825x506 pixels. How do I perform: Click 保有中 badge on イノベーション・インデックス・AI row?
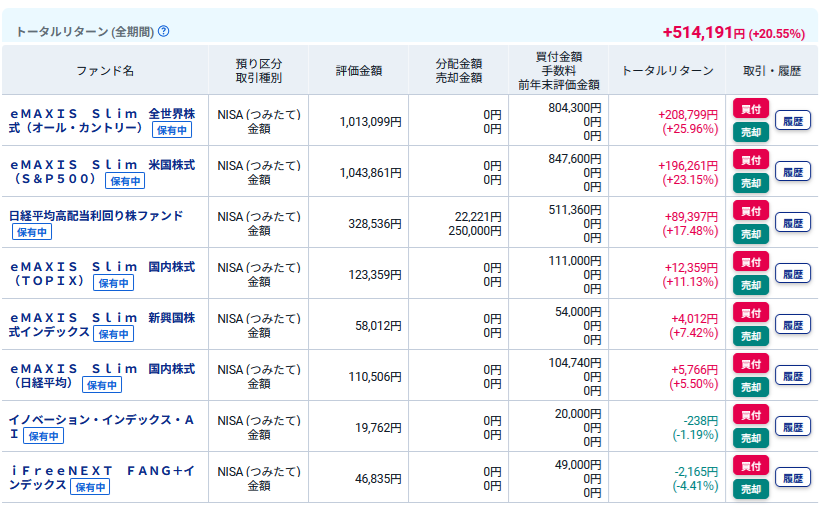point(44,436)
